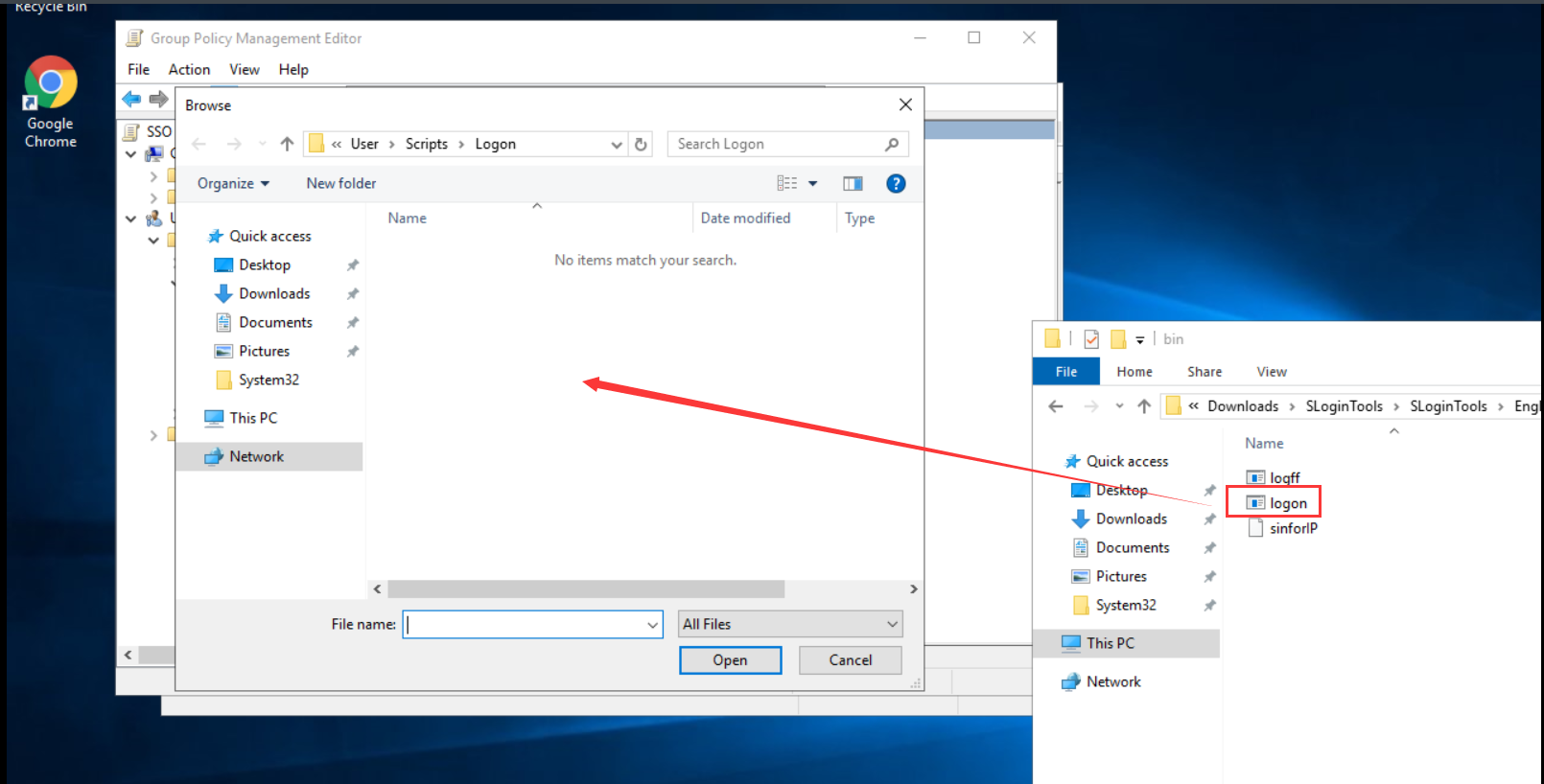Click the search magnifier in Search Logon
This screenshot has width=1544, height=784.
point(892,144)
